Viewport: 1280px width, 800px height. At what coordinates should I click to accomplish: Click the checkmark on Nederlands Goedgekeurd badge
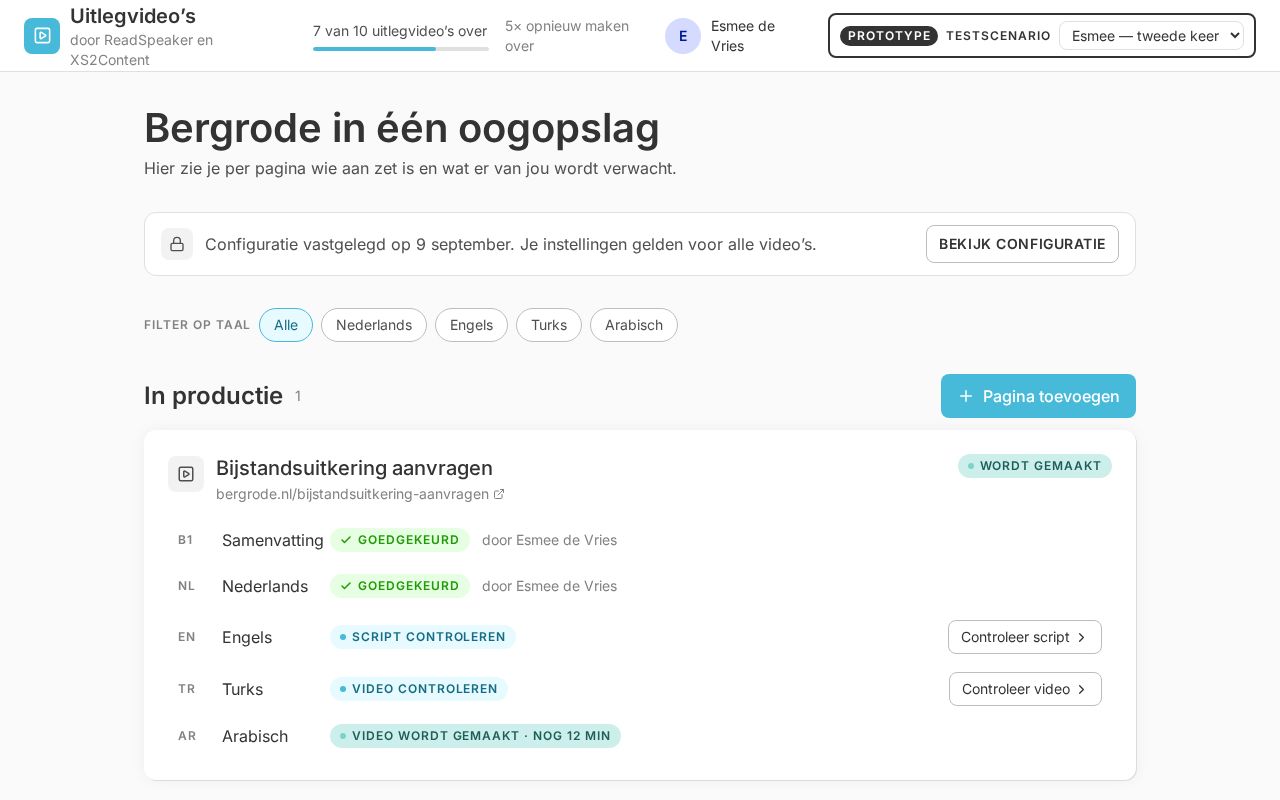click(346, 586)
